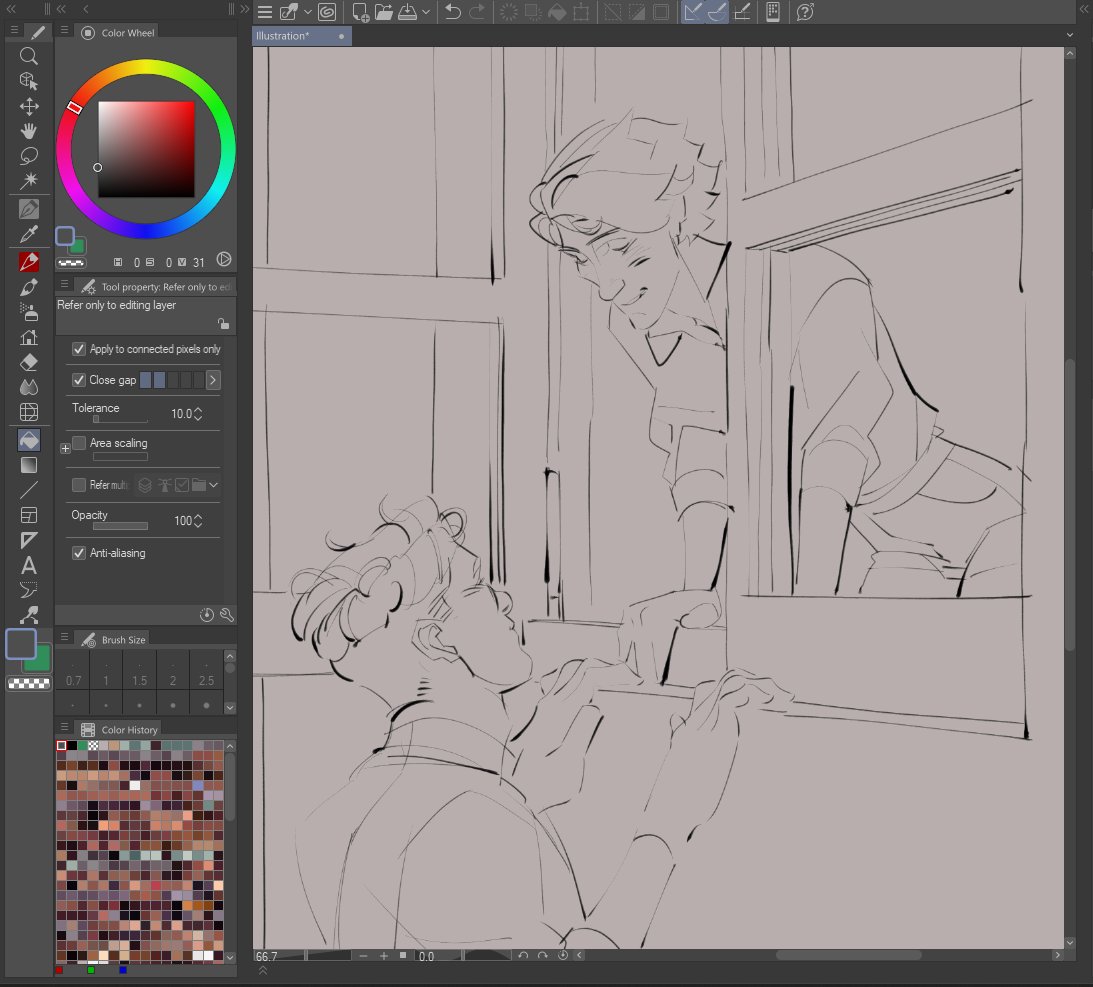Select the 1.5 brush size preset

[x=139, y=673]
